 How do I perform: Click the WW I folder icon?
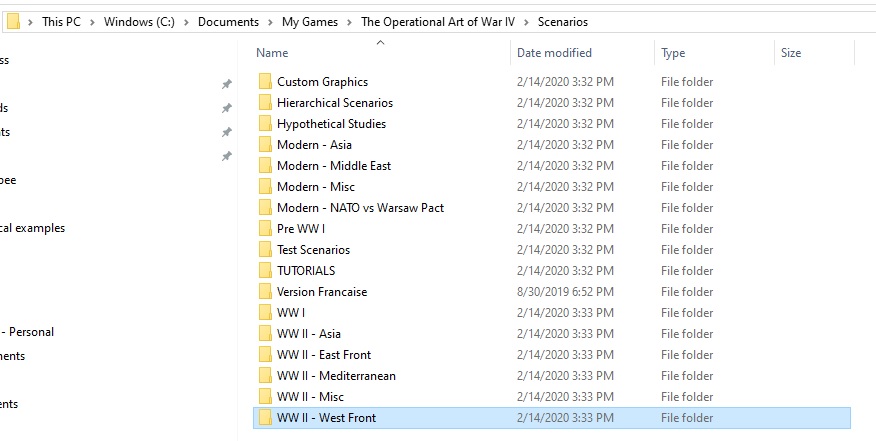click(265, 312)
